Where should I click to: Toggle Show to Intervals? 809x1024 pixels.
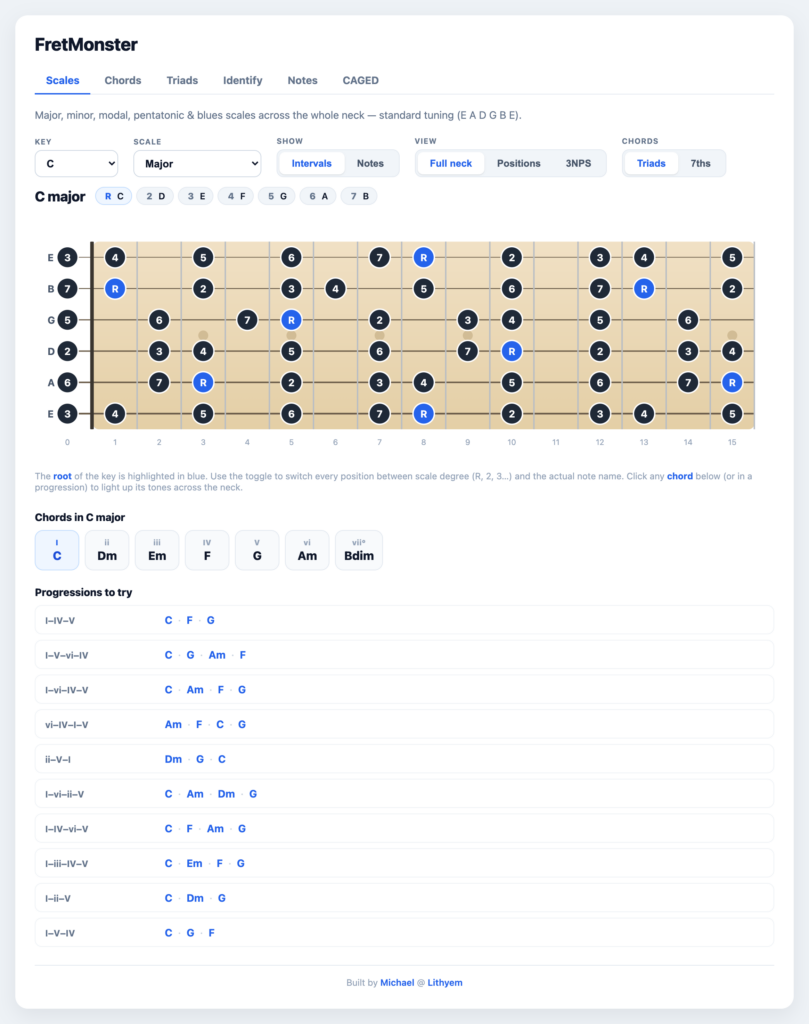311,163
